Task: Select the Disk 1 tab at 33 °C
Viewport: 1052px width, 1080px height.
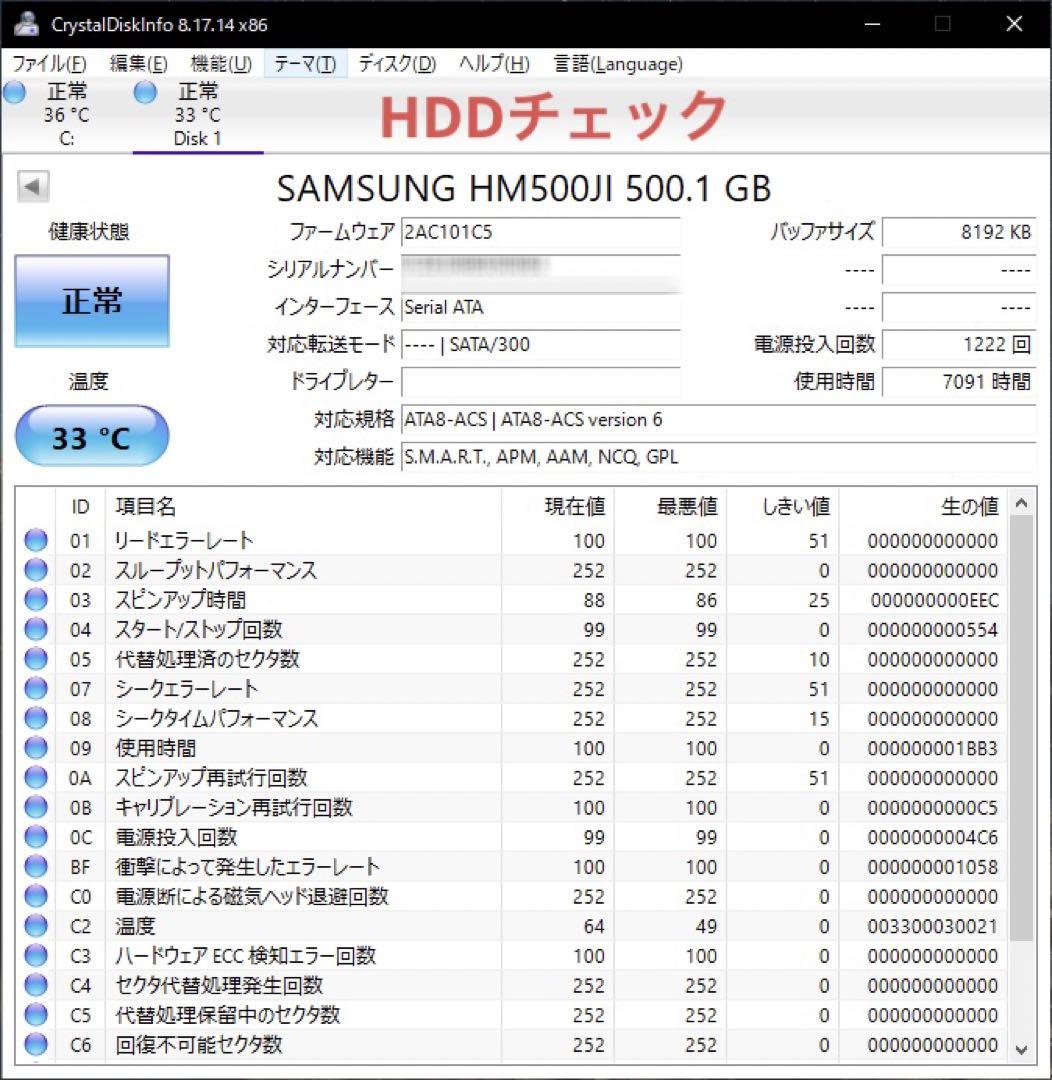Action: pyautogui.click(x=198, y=115)
